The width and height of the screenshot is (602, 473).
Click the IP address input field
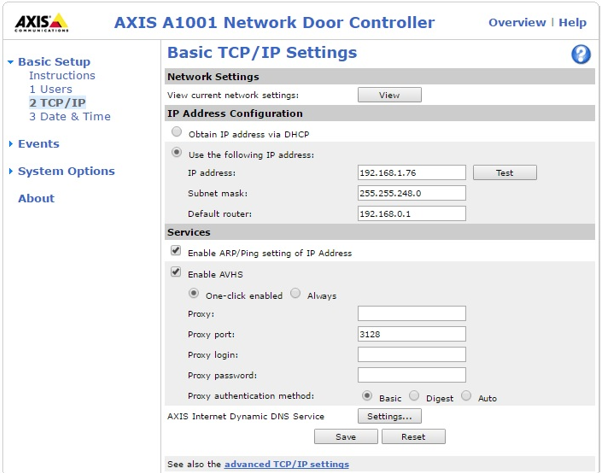pos(412,173)
